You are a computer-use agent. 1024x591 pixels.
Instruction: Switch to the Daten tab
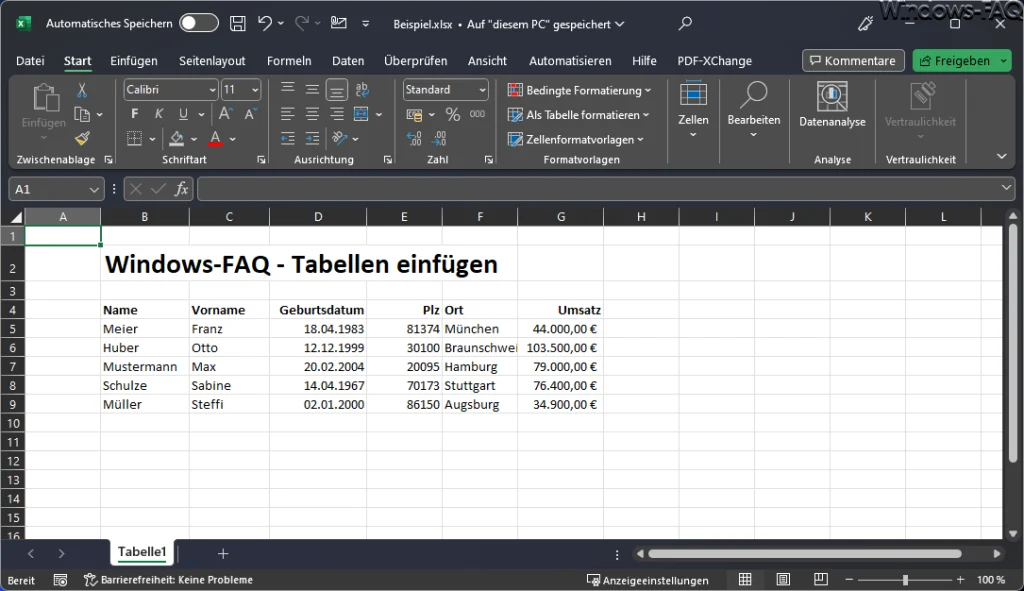348,61
